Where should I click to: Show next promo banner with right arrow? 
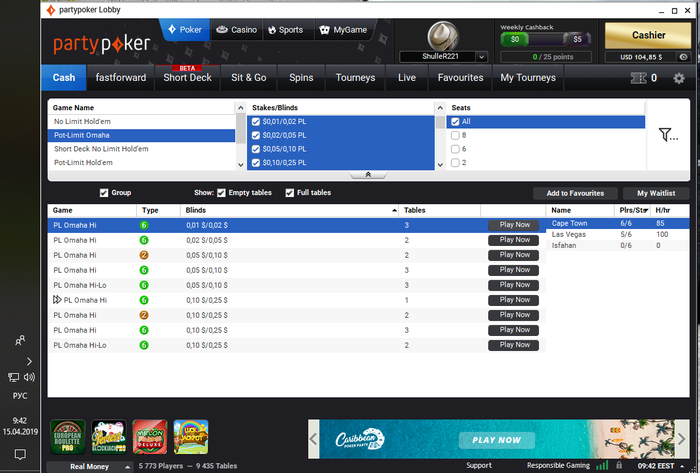(x=682, y=439)
